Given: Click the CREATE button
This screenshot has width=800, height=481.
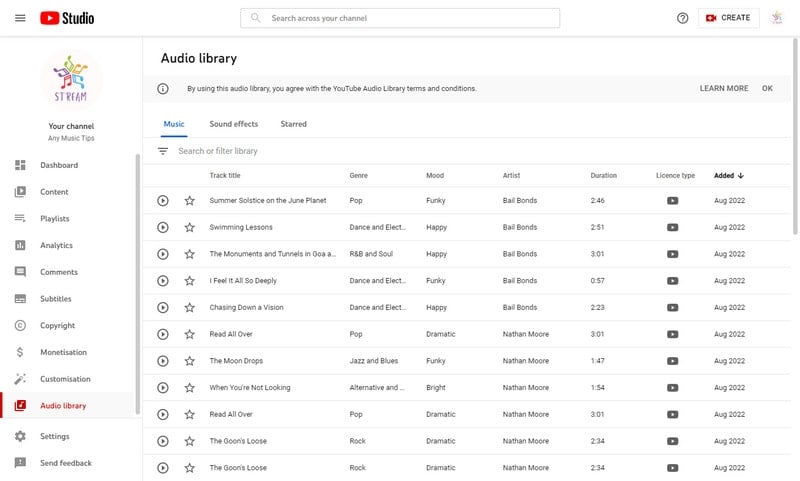Looking at the screenshot, I should click(x=728, y=18).
